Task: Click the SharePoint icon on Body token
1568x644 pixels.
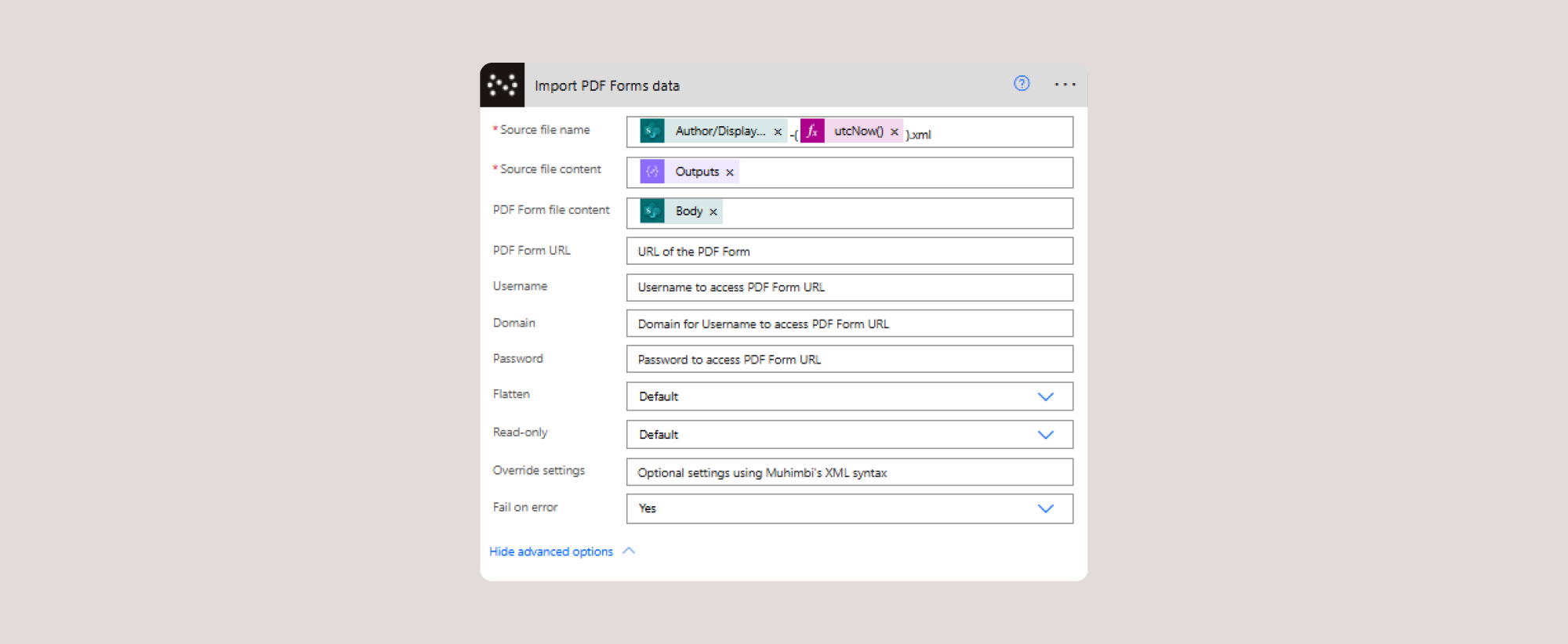Action: pos(652,211)
